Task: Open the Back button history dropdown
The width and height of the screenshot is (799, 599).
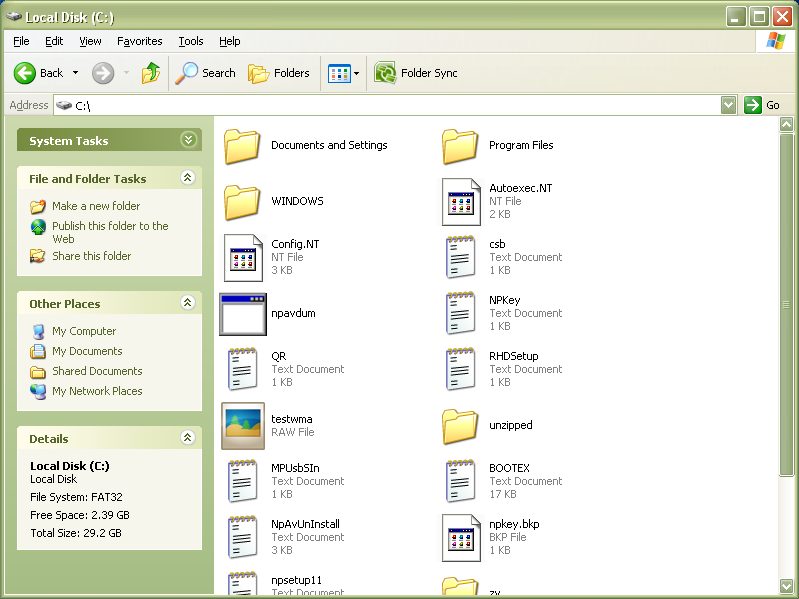Action: coord(75,73)
